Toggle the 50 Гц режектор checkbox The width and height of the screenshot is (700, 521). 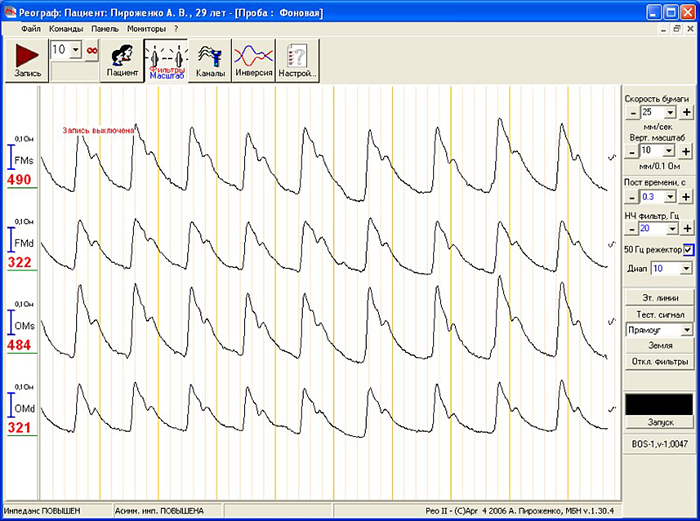click(688, 249)
